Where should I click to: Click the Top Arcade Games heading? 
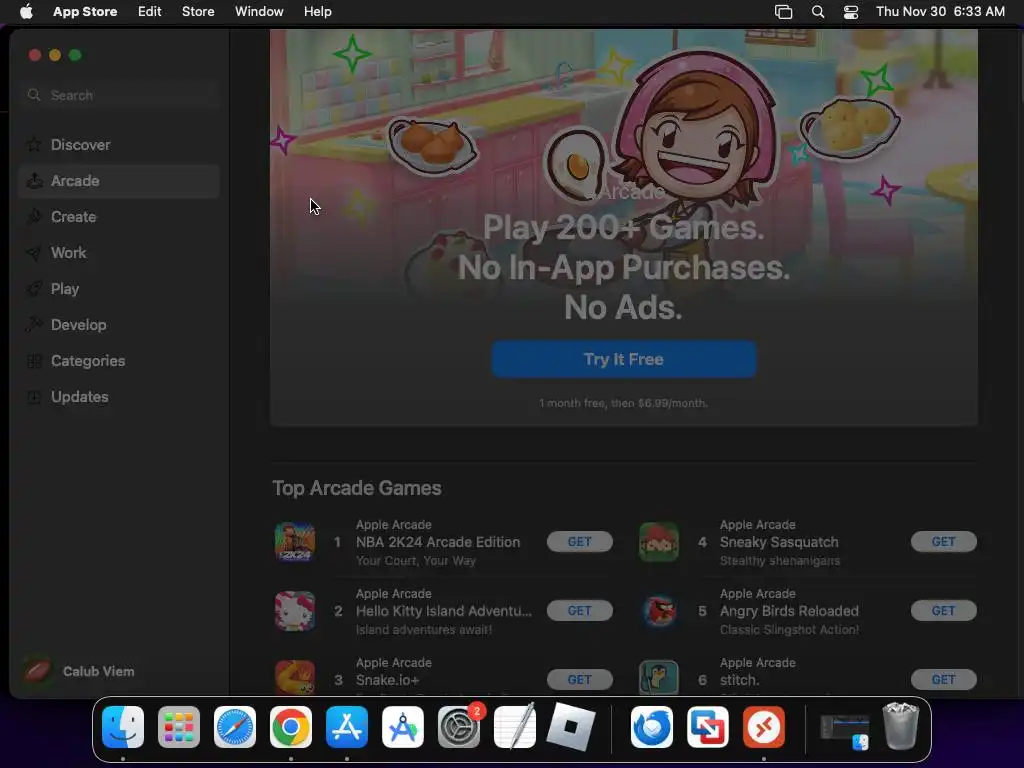pos(357,488)
